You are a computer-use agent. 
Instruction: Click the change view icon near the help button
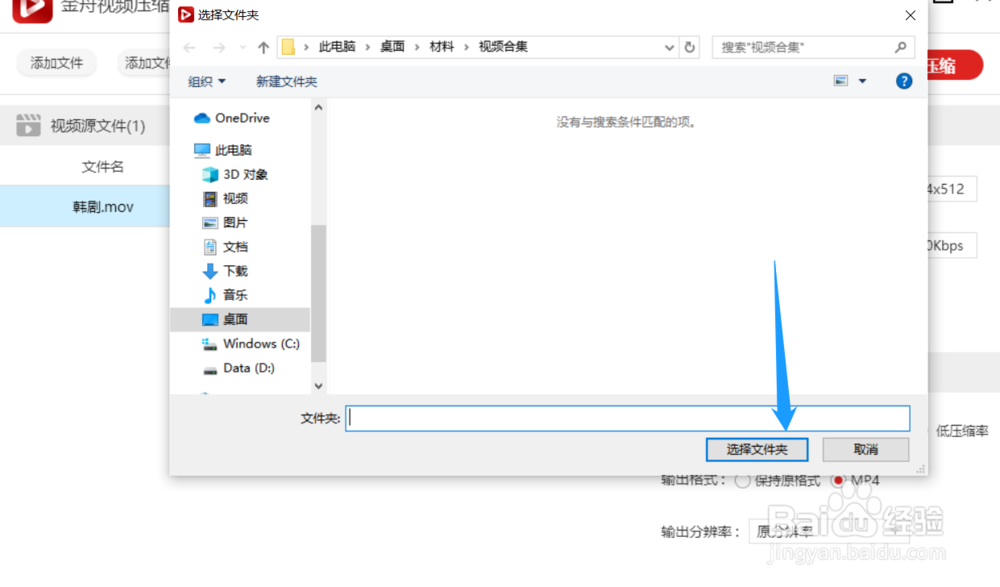(840, 81)
